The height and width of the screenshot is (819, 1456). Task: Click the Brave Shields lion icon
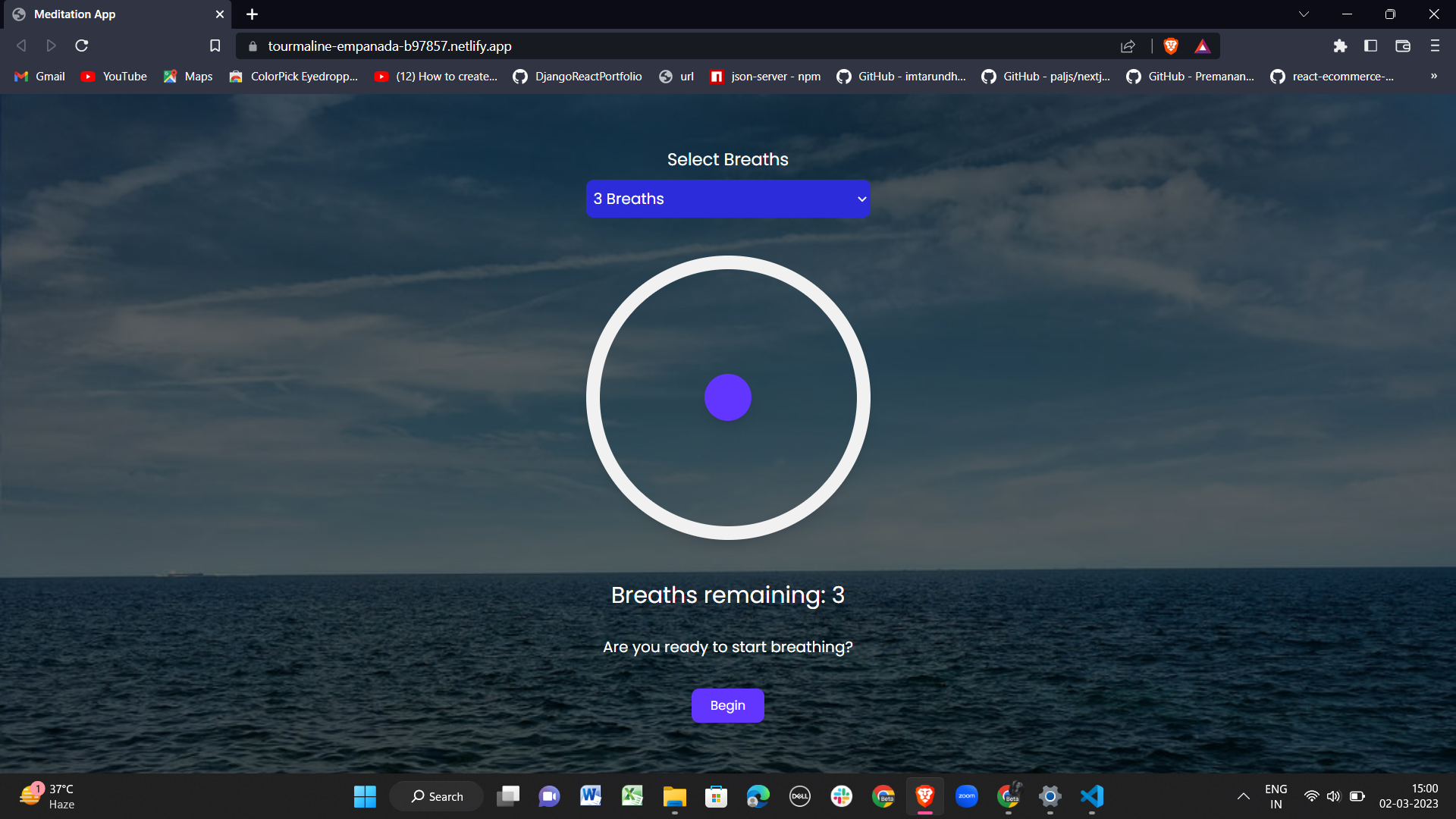point(1171,46)
